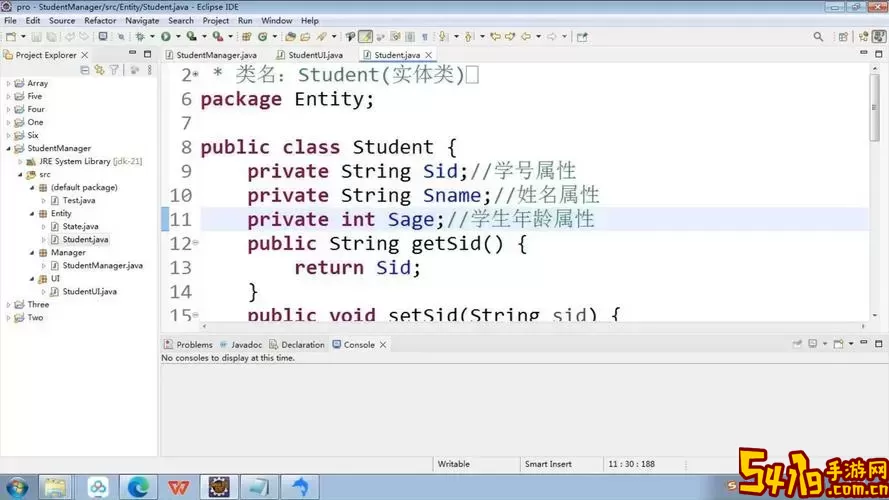Collapse the Entity package node
This screenshot has width=889, height=500.
click(32, 214)
